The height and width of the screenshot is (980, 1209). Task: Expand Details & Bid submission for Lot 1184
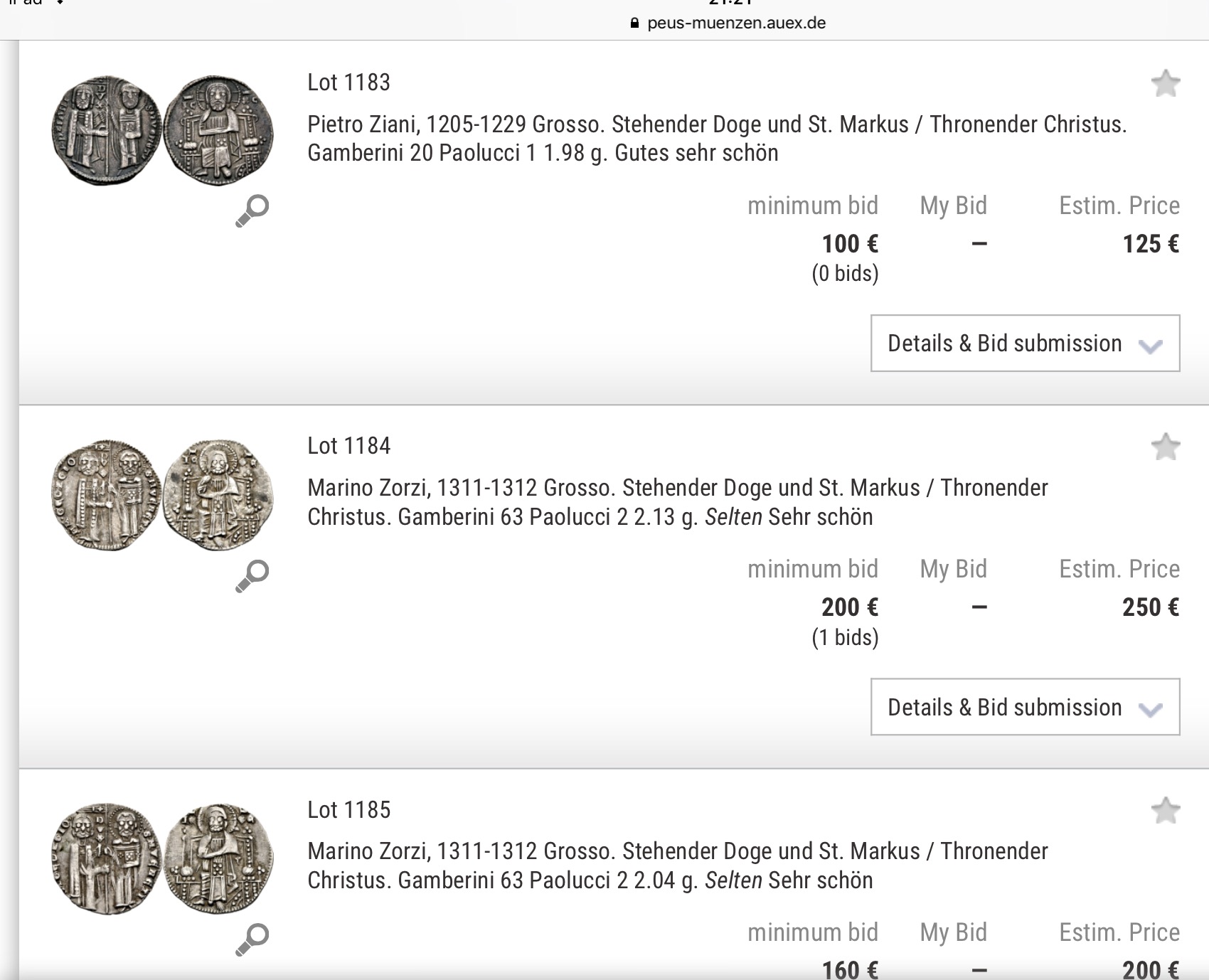[1025, 708]
